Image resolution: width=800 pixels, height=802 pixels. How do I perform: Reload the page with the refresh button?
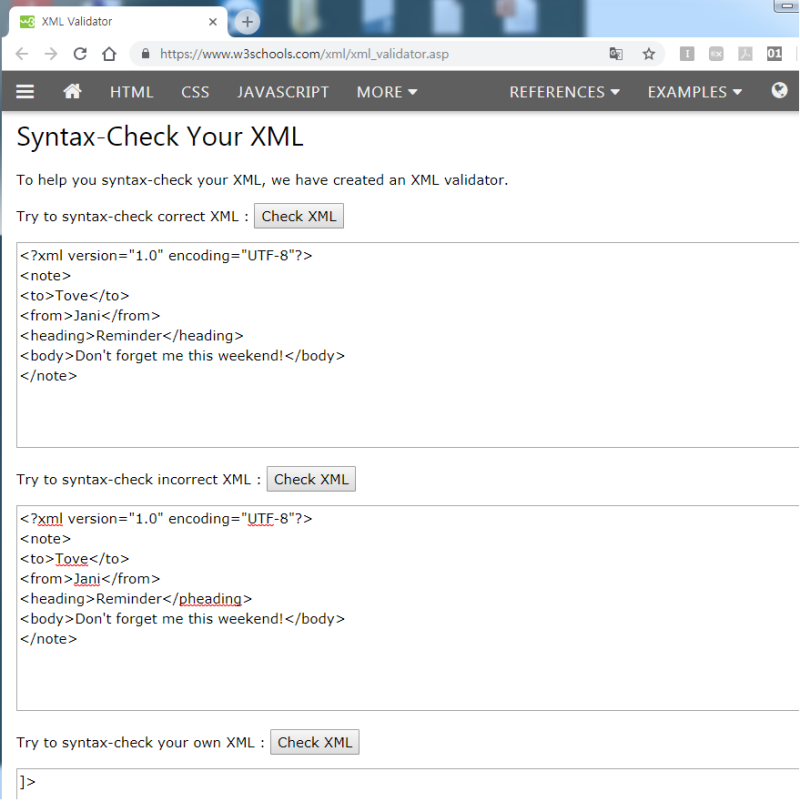[x=80, y=54]
